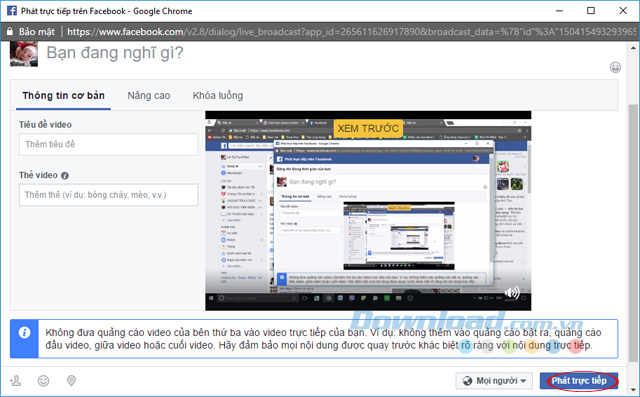Click the profile picture thumbnail

[x=24, y=54]
